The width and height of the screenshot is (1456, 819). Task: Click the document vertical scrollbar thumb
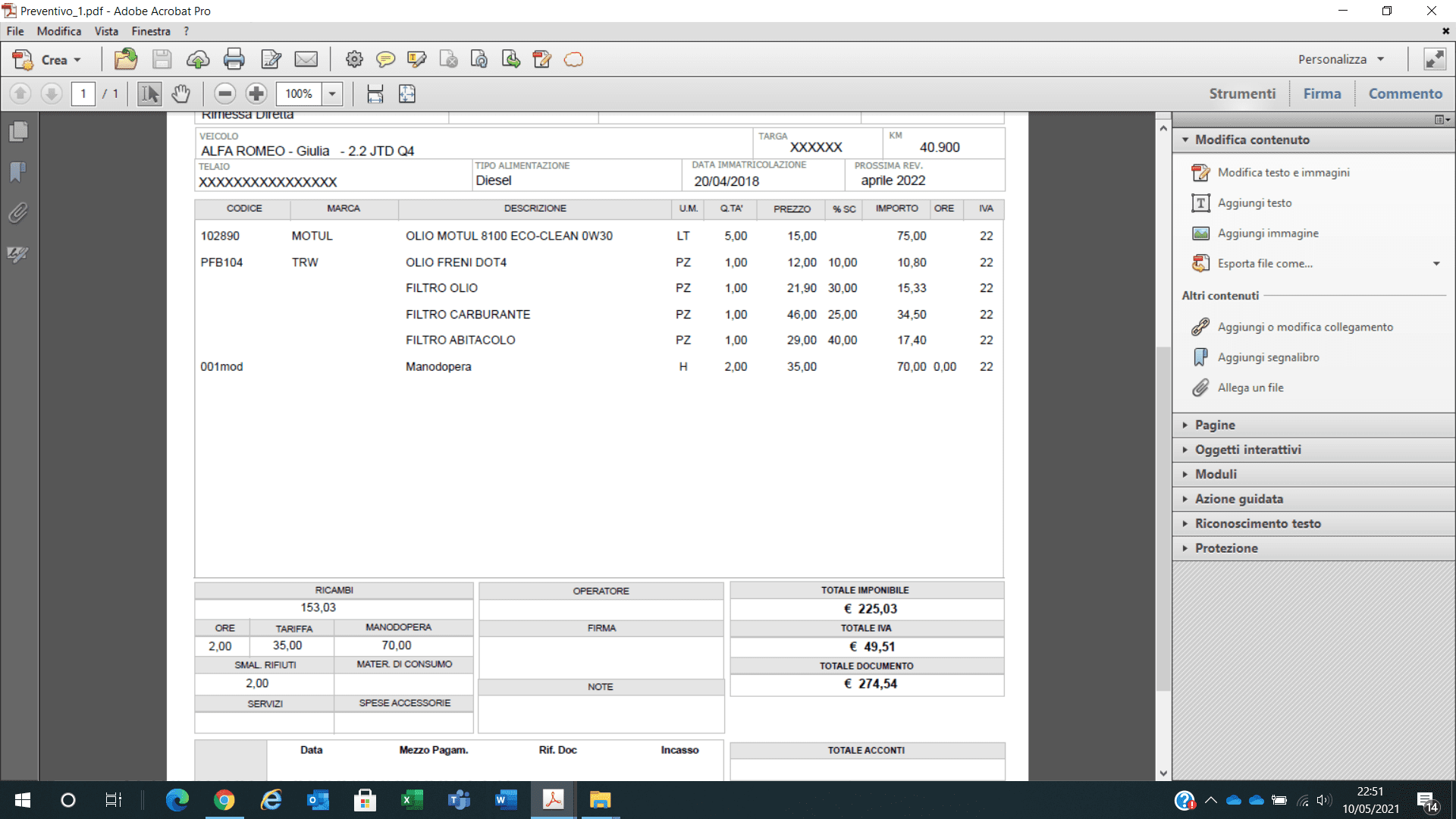tap(1163, 518)
